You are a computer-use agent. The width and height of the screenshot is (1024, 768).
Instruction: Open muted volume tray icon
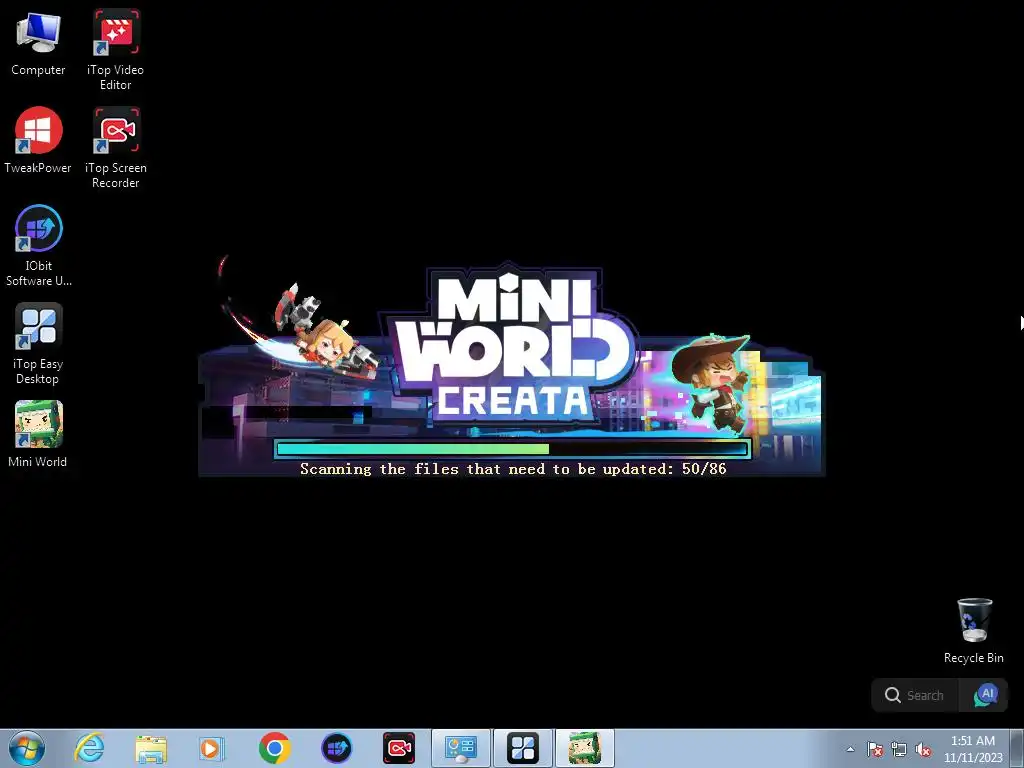923,749
